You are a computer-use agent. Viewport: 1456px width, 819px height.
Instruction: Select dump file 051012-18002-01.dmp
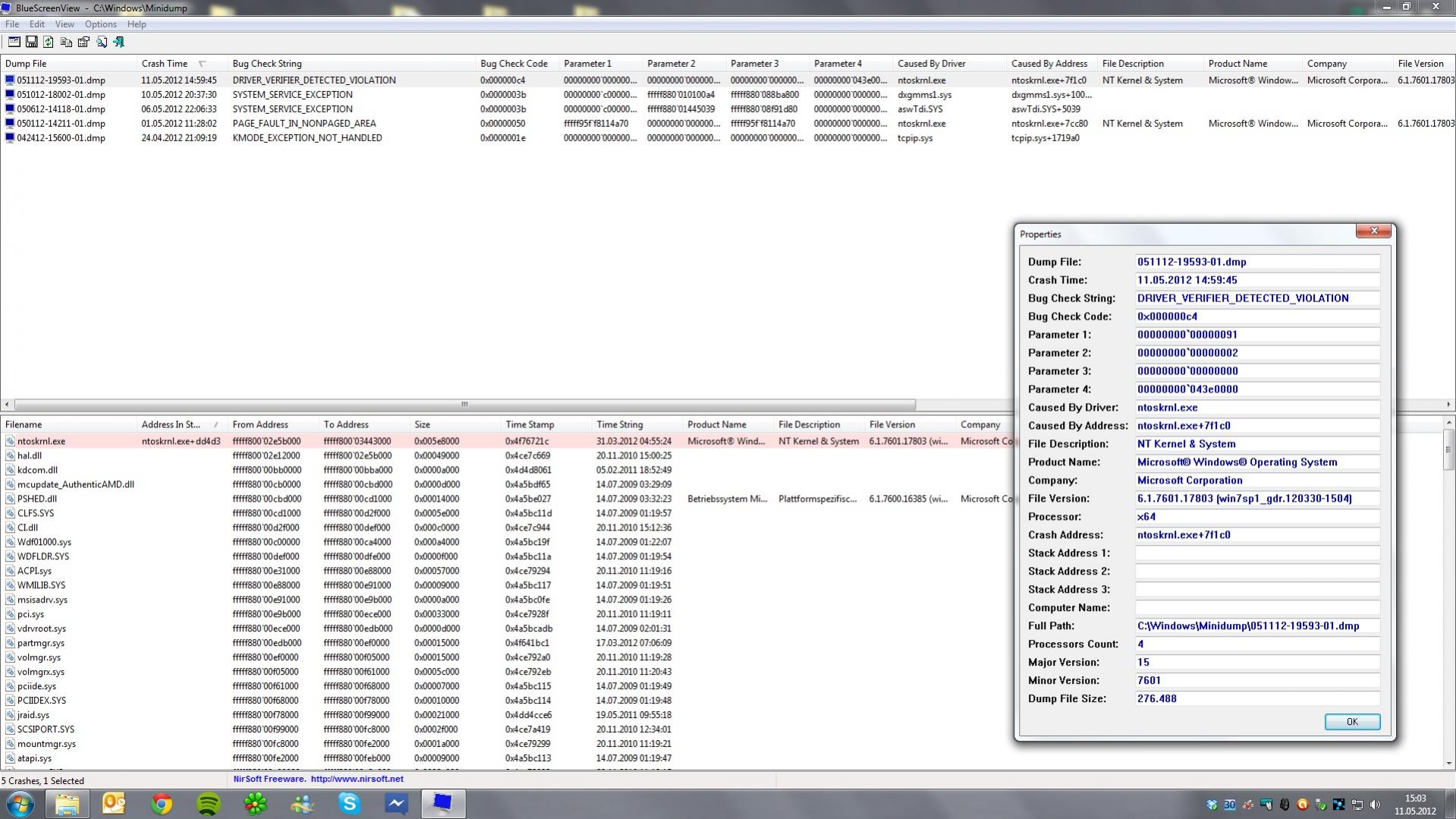coord(61,95)
